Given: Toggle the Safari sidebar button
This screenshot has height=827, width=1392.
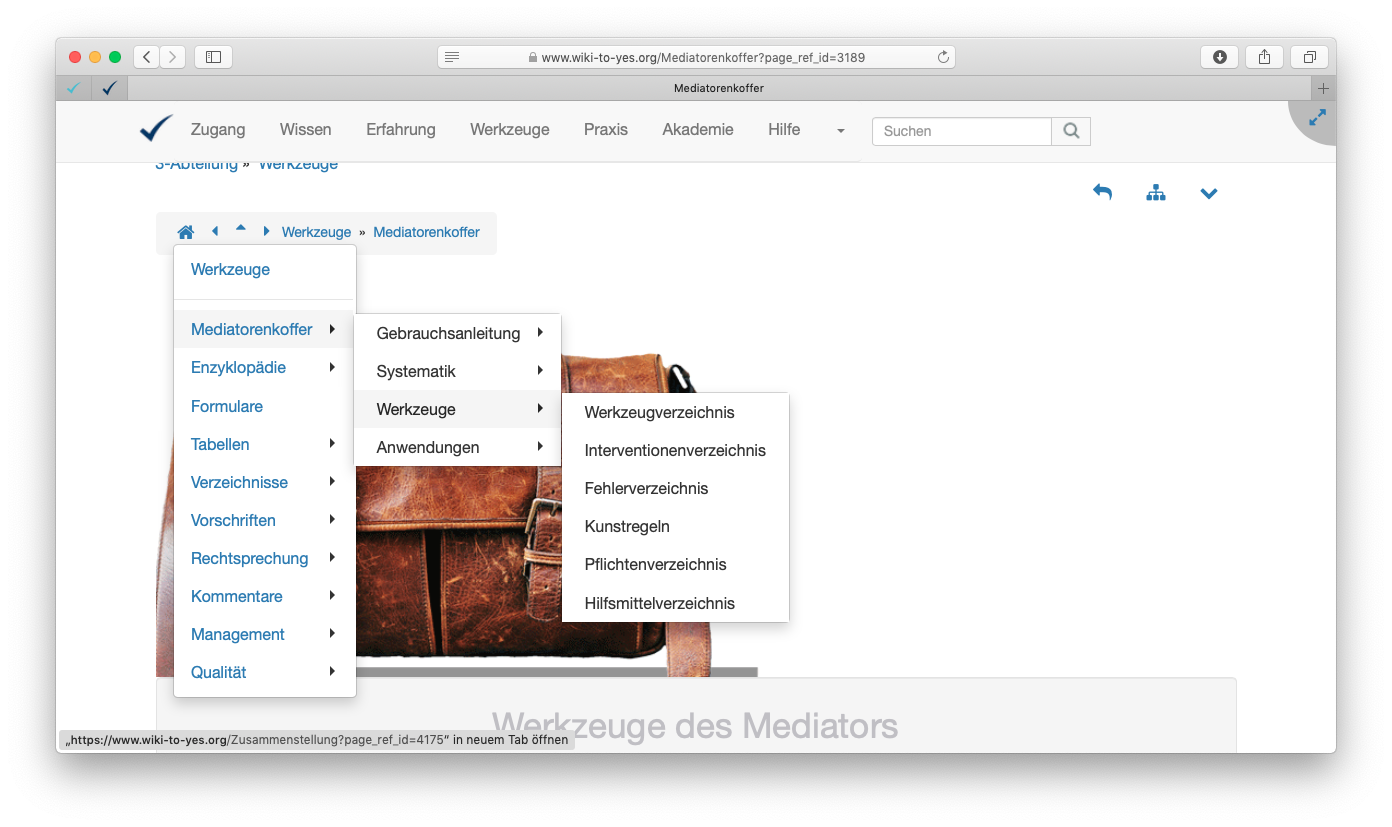Looking at the screenshot, I should pyautogui.click(x=213, y=57).
